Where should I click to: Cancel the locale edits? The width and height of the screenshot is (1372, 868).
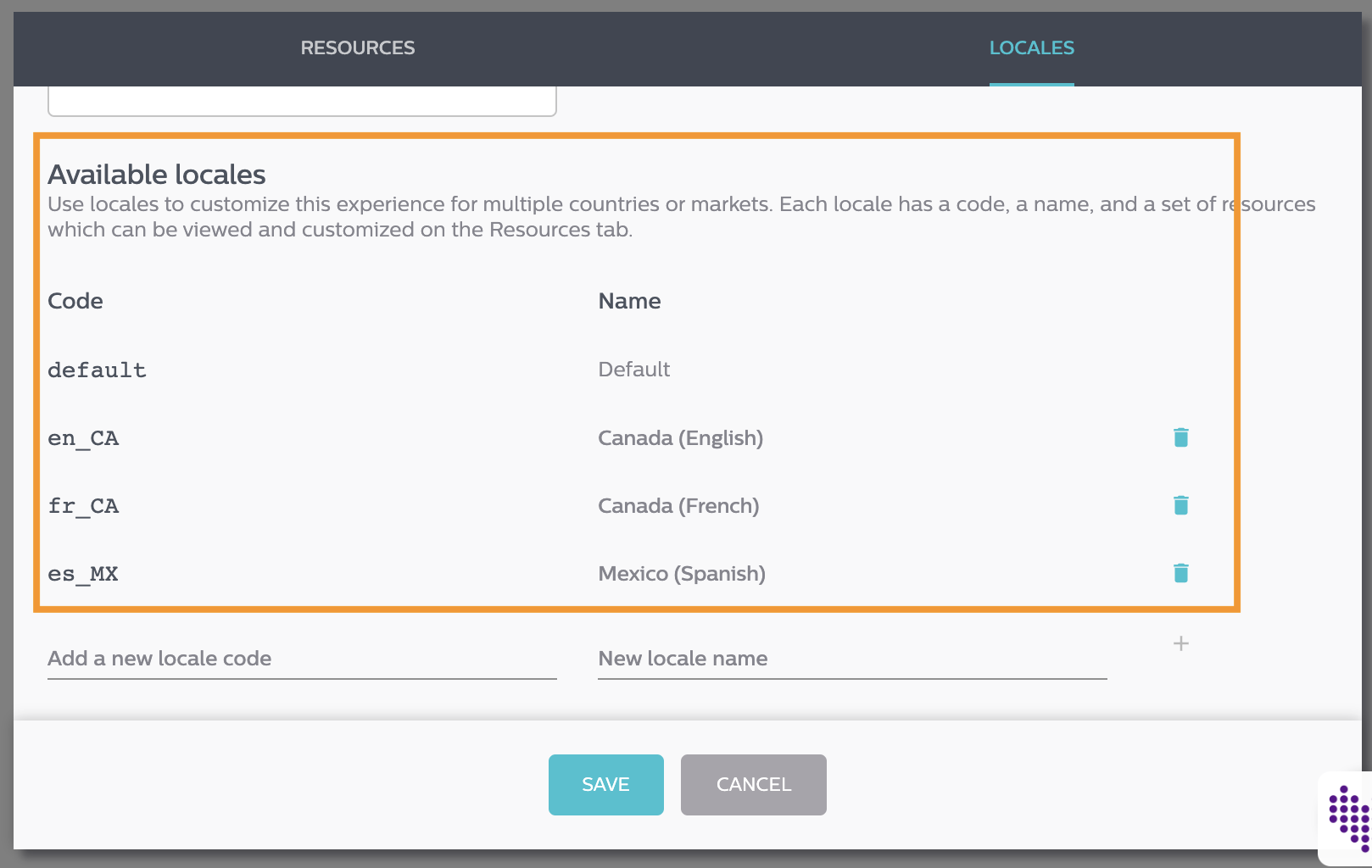click(x=753, y=785)
